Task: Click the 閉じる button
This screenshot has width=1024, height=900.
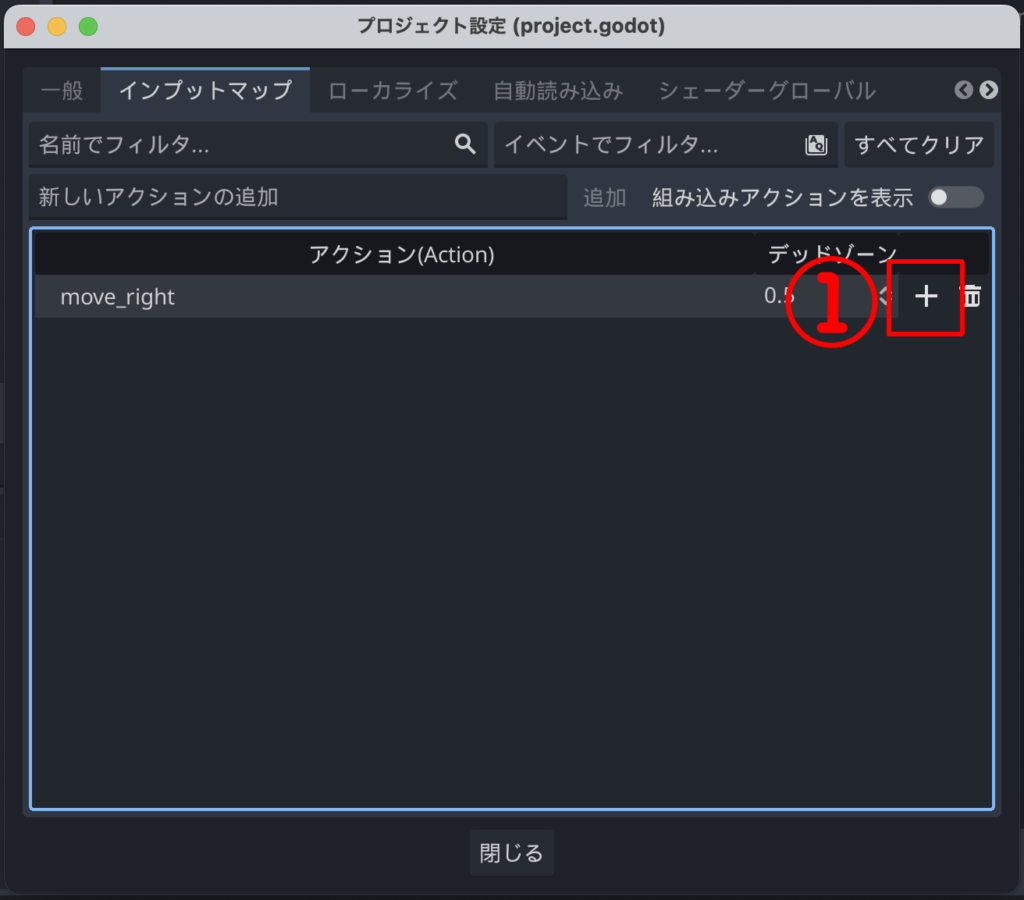Action: point(511,853)
